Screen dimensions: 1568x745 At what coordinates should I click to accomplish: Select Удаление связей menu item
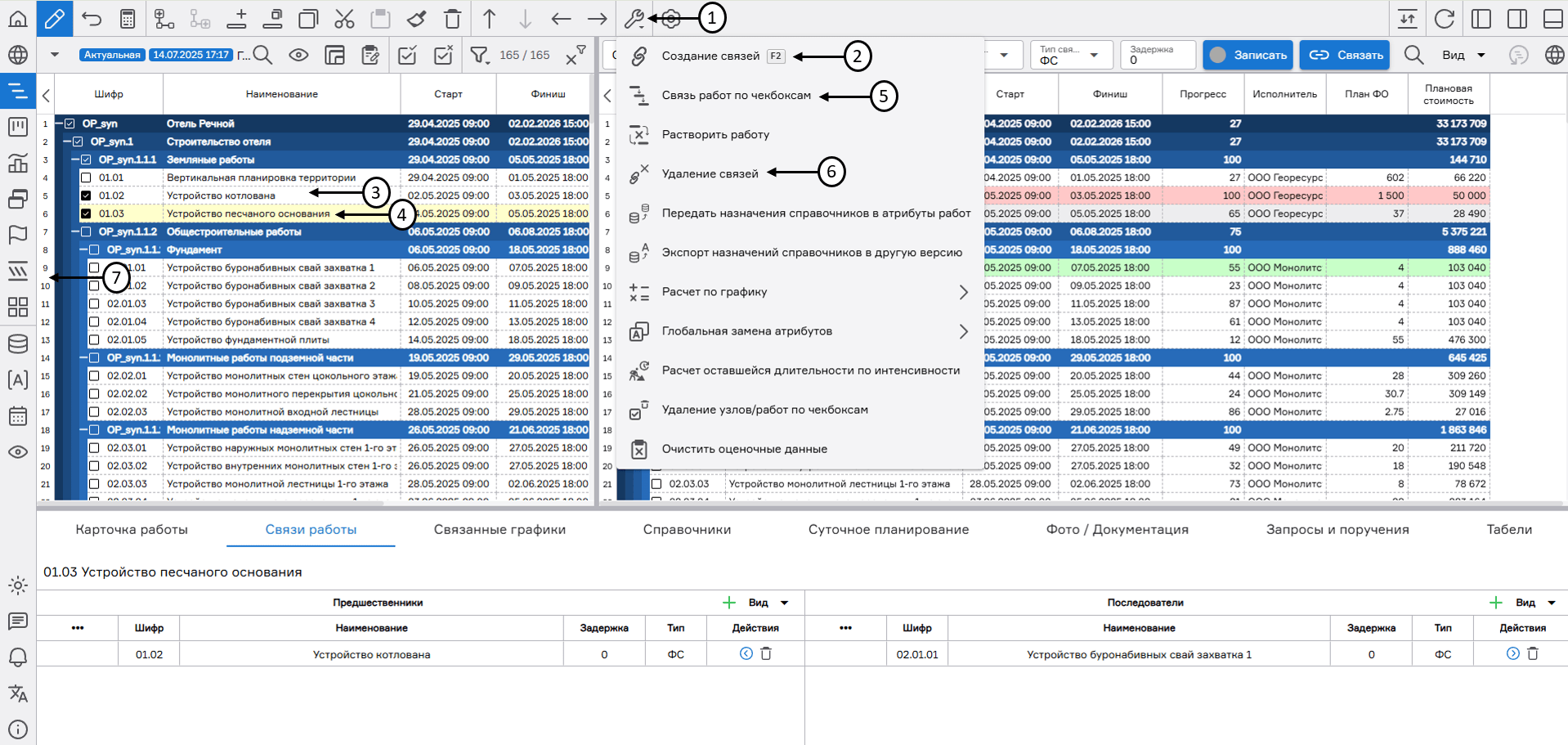click(710, 173)
